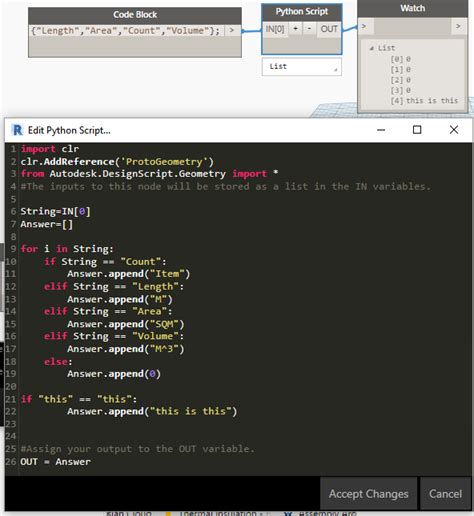This screenshot has width=474, height=516.
Task: Close the Edit Python Script window
Action: click(454, 130)
